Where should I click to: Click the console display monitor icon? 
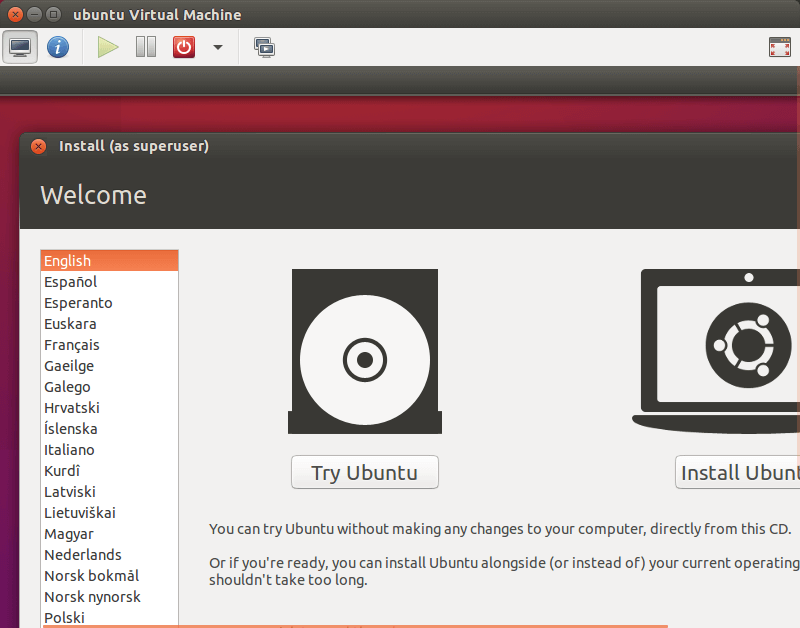pos(20,47)
